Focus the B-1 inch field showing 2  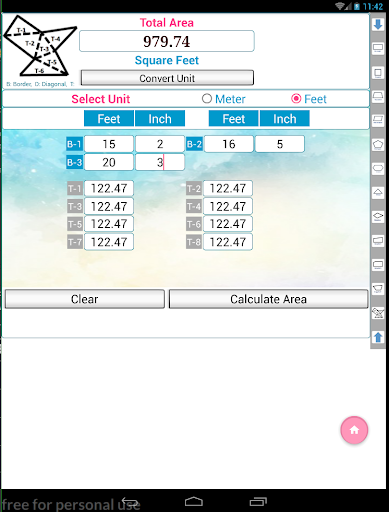click(160, 144)
